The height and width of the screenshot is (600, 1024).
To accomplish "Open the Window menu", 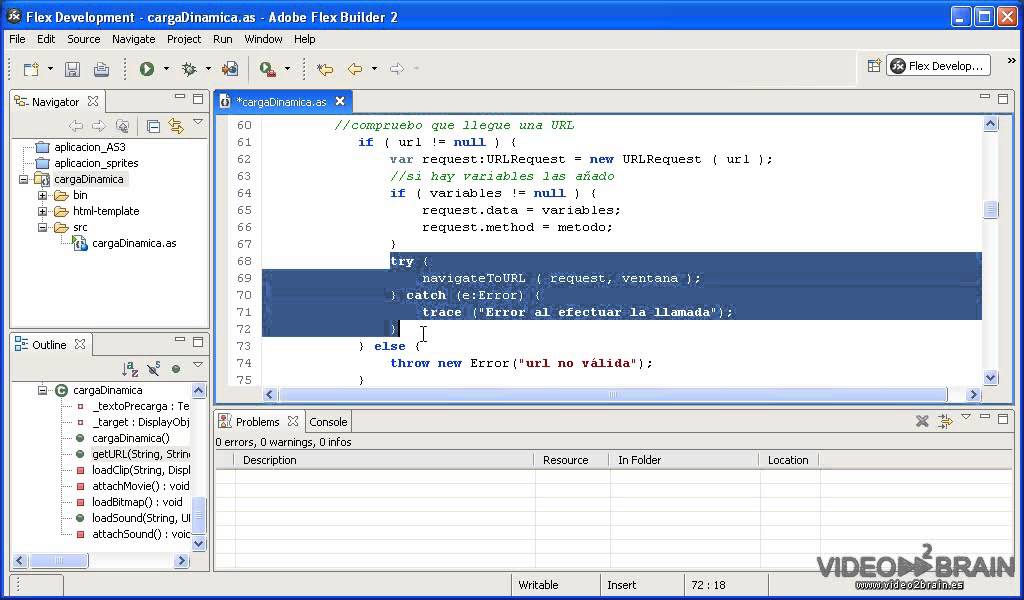I will (263, 39).
